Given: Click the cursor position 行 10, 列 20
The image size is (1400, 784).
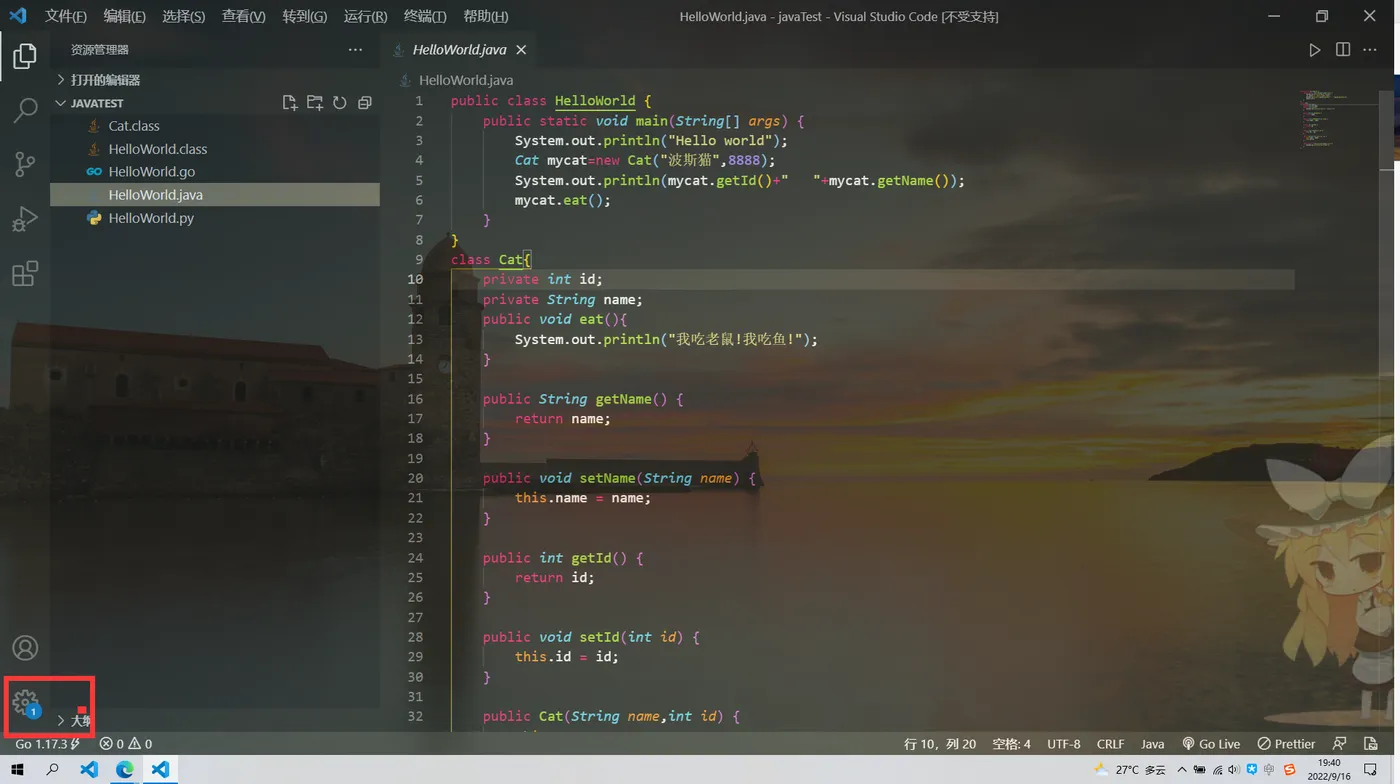Looking at the screenshot, I should 940,744.
